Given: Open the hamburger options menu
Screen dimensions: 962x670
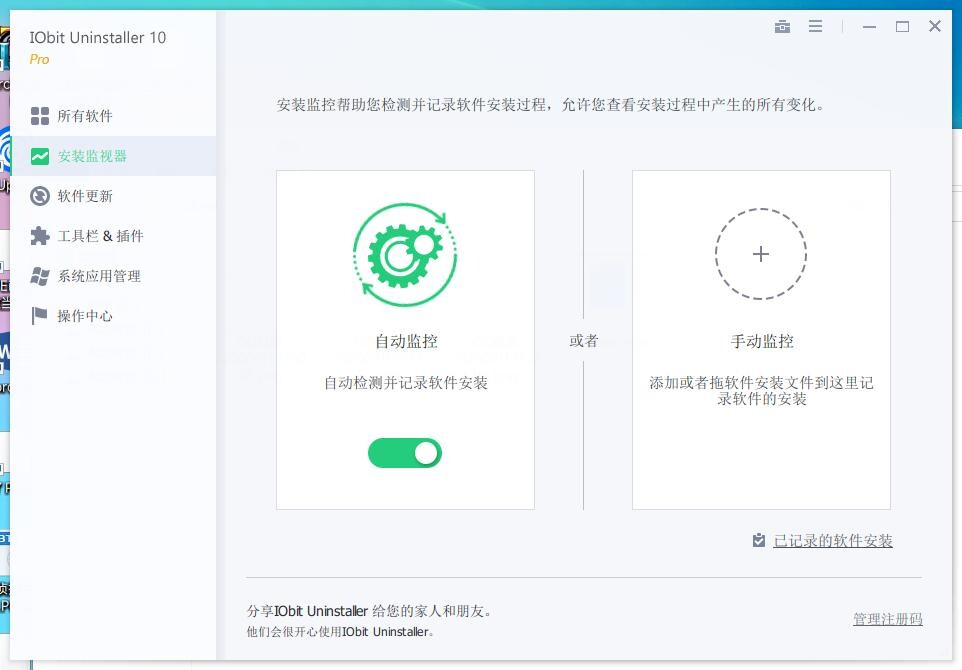Looking at the screenshot, I should point(816,27).
